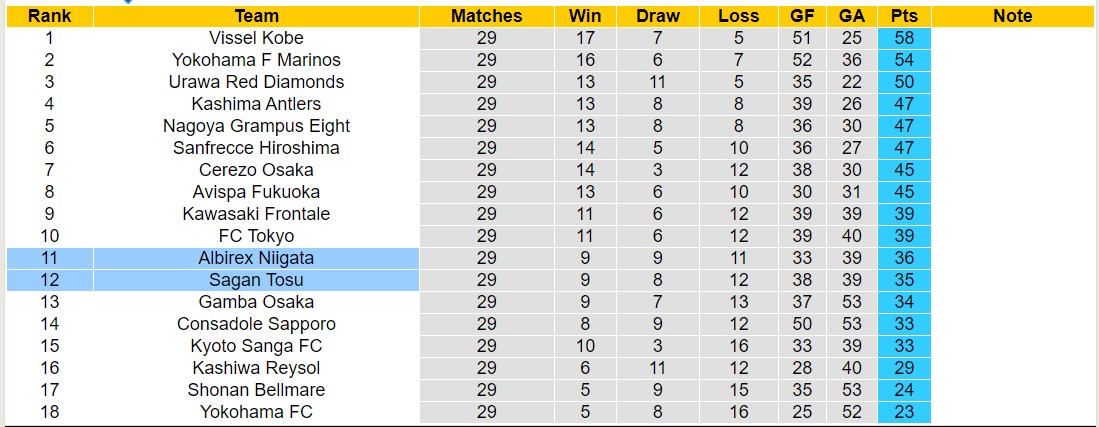The image size is (1099, 427).
Task: Click the Matches column header
Action: coord(486,16)
